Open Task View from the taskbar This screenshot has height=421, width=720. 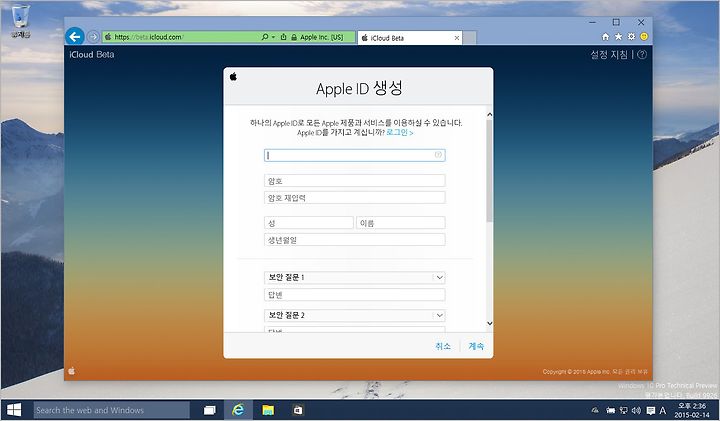coord(210,410)
